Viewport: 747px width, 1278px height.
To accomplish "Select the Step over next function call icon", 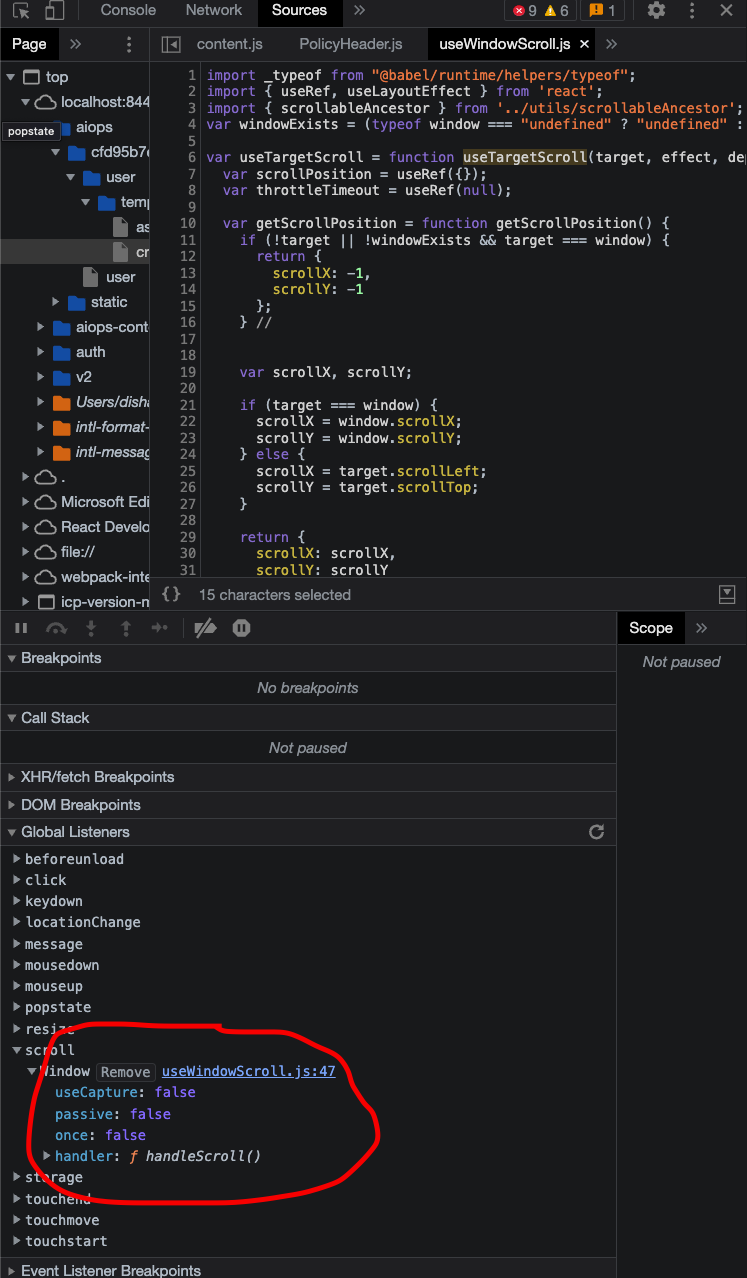I will 57,628.
